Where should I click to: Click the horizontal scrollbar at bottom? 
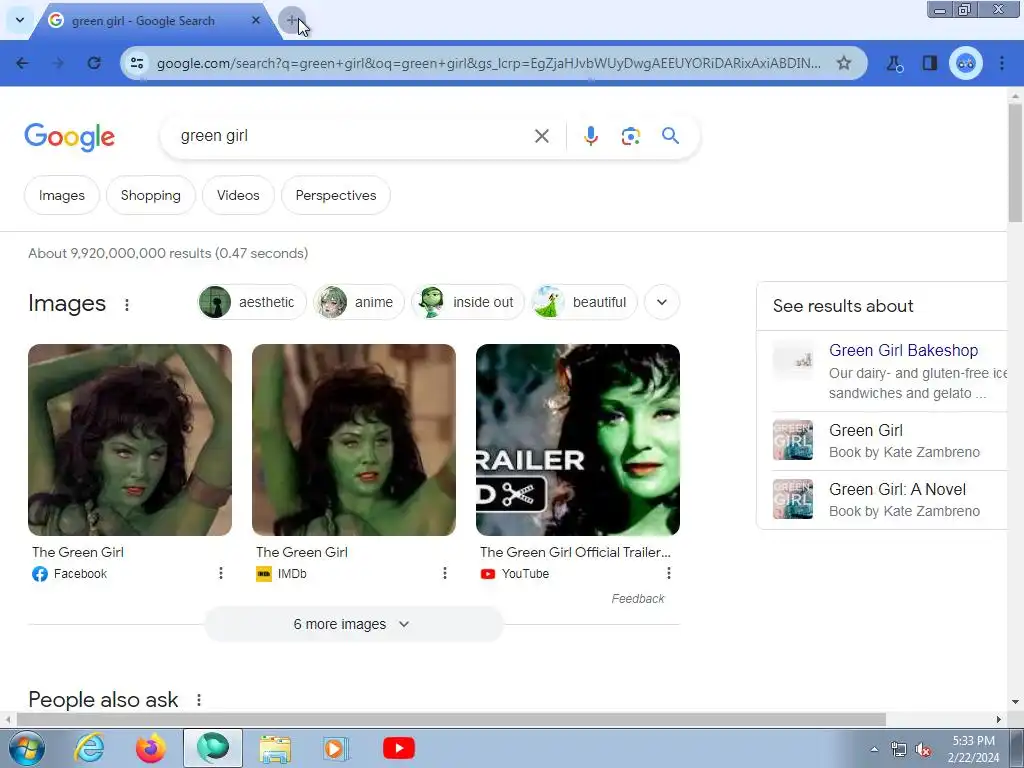click(x=451, y=719)
